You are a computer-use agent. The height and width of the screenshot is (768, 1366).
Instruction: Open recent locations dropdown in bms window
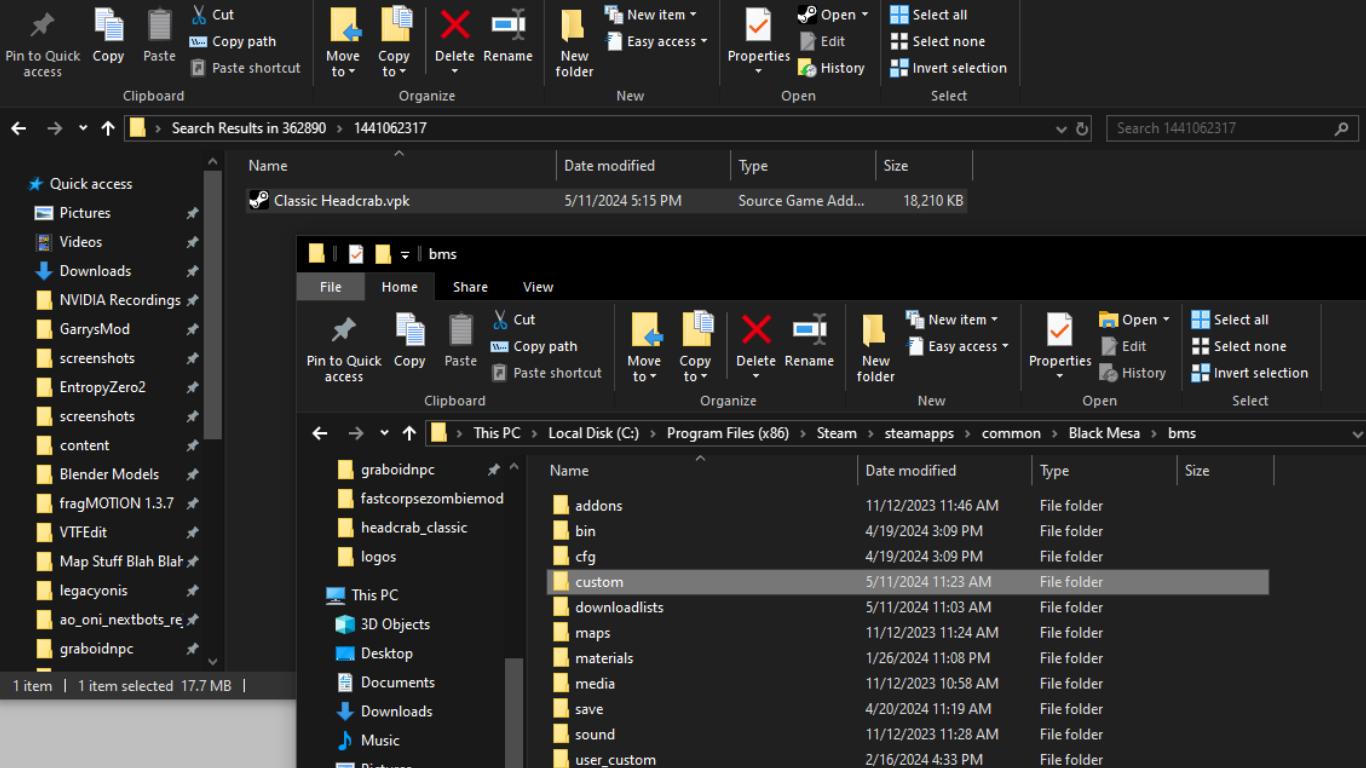coord(384,433)
